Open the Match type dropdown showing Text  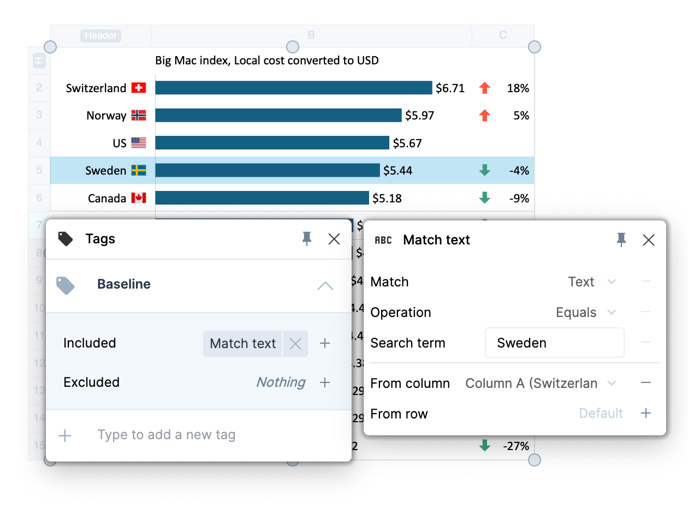pyautogui.click(x=592, y=282)
